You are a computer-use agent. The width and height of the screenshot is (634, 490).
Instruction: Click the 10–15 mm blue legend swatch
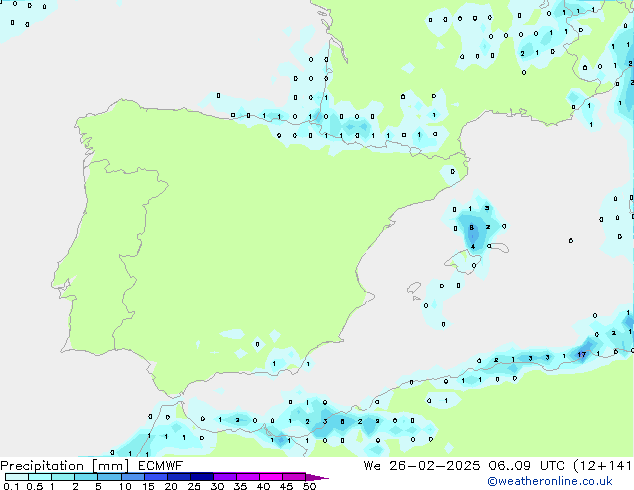click(x=133, y=477)
